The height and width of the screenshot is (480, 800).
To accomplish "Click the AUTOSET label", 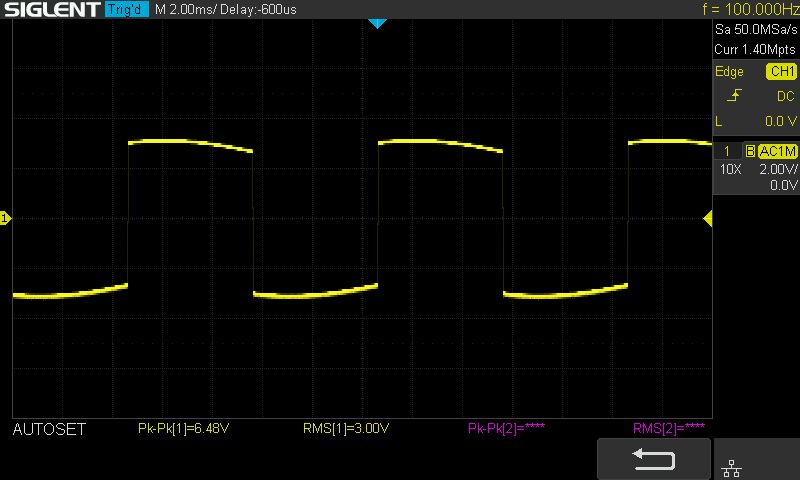I will click(x=49, y=430).
